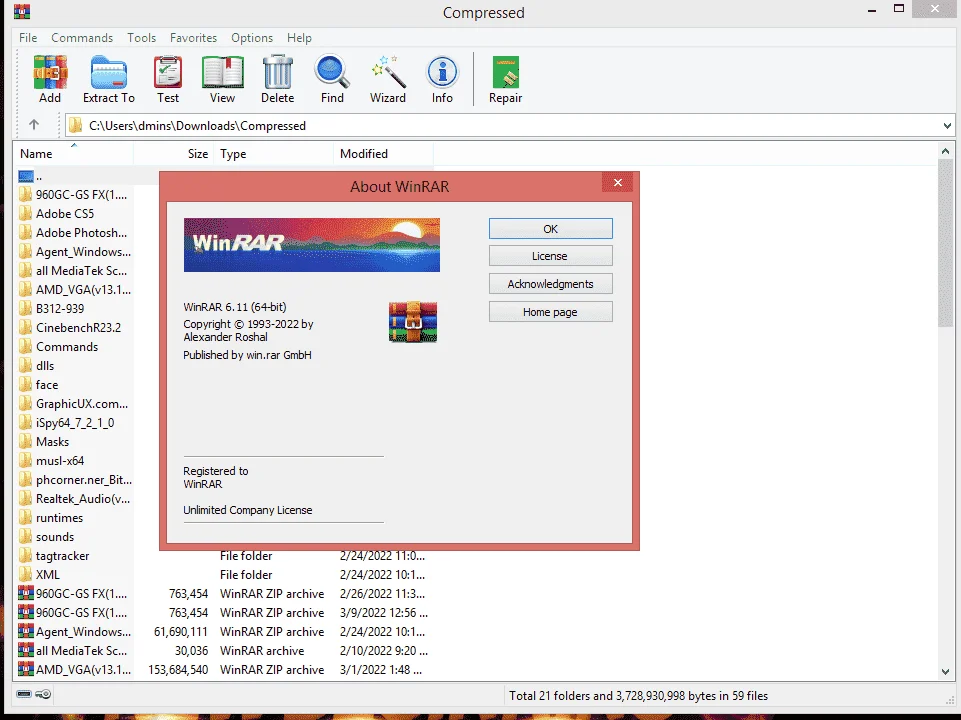
Task: Expand the address path dropdown arrow
Action: pos(947,126)
